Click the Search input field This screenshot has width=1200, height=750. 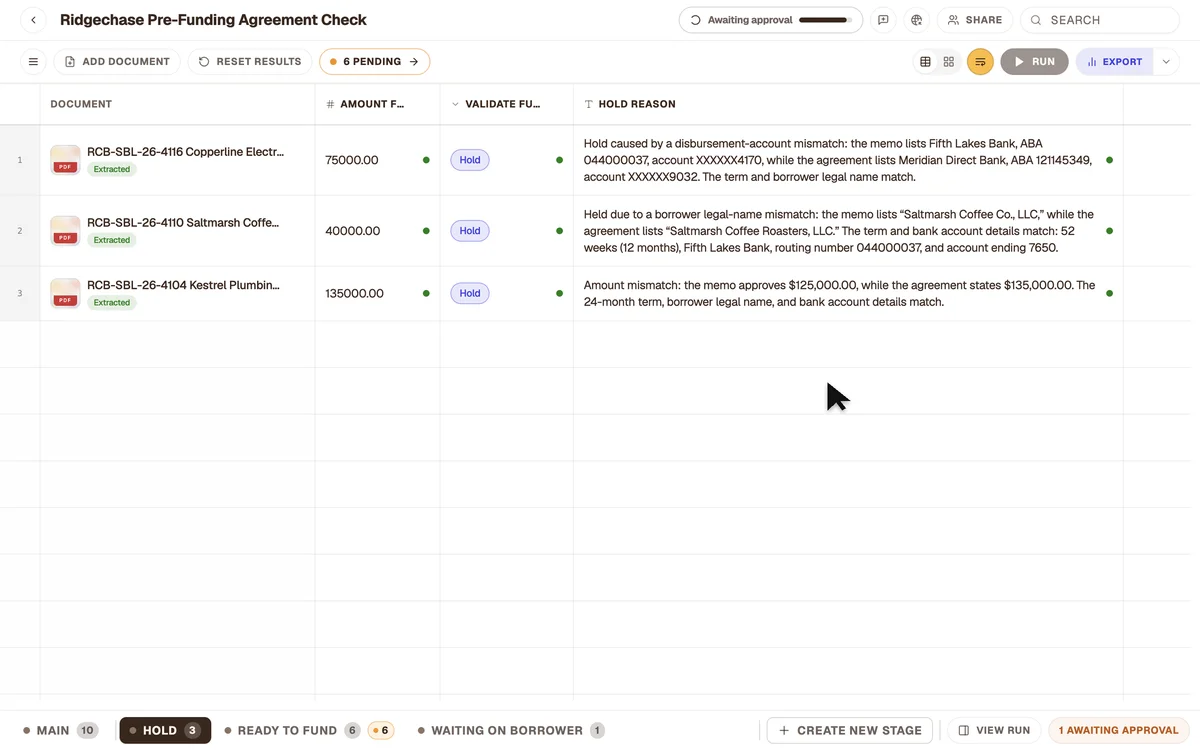[x=1100, y=20]
